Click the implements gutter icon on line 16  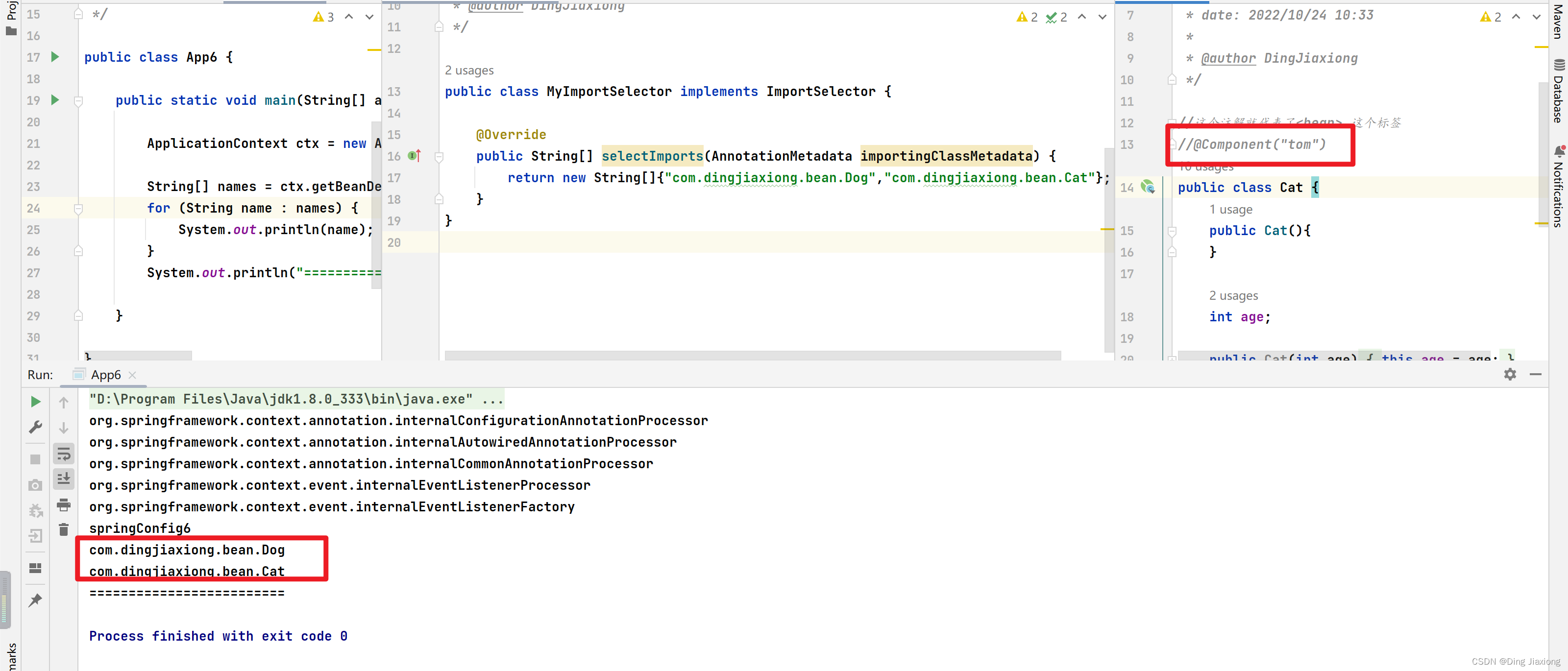(x=415, y=156)
